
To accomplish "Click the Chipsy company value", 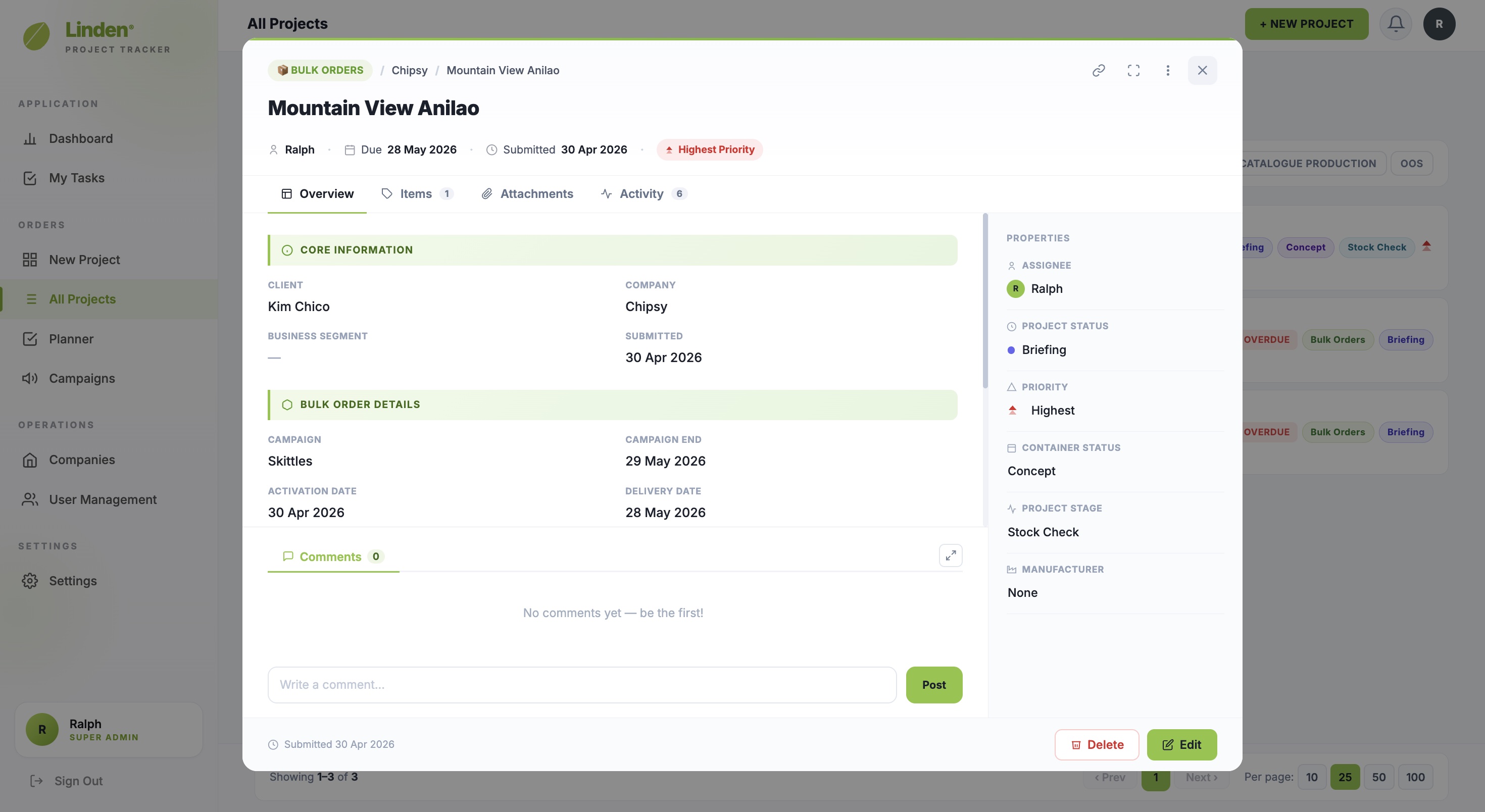I will click(646, 307).
